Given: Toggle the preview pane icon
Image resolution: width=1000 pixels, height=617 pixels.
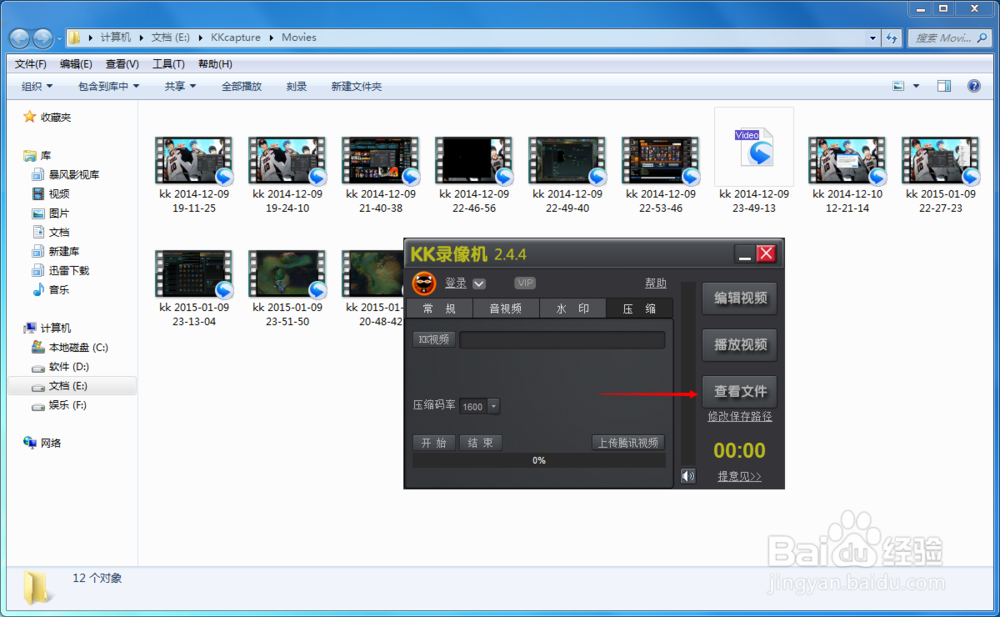Looking at the screenshot, I should pos(944,86).
